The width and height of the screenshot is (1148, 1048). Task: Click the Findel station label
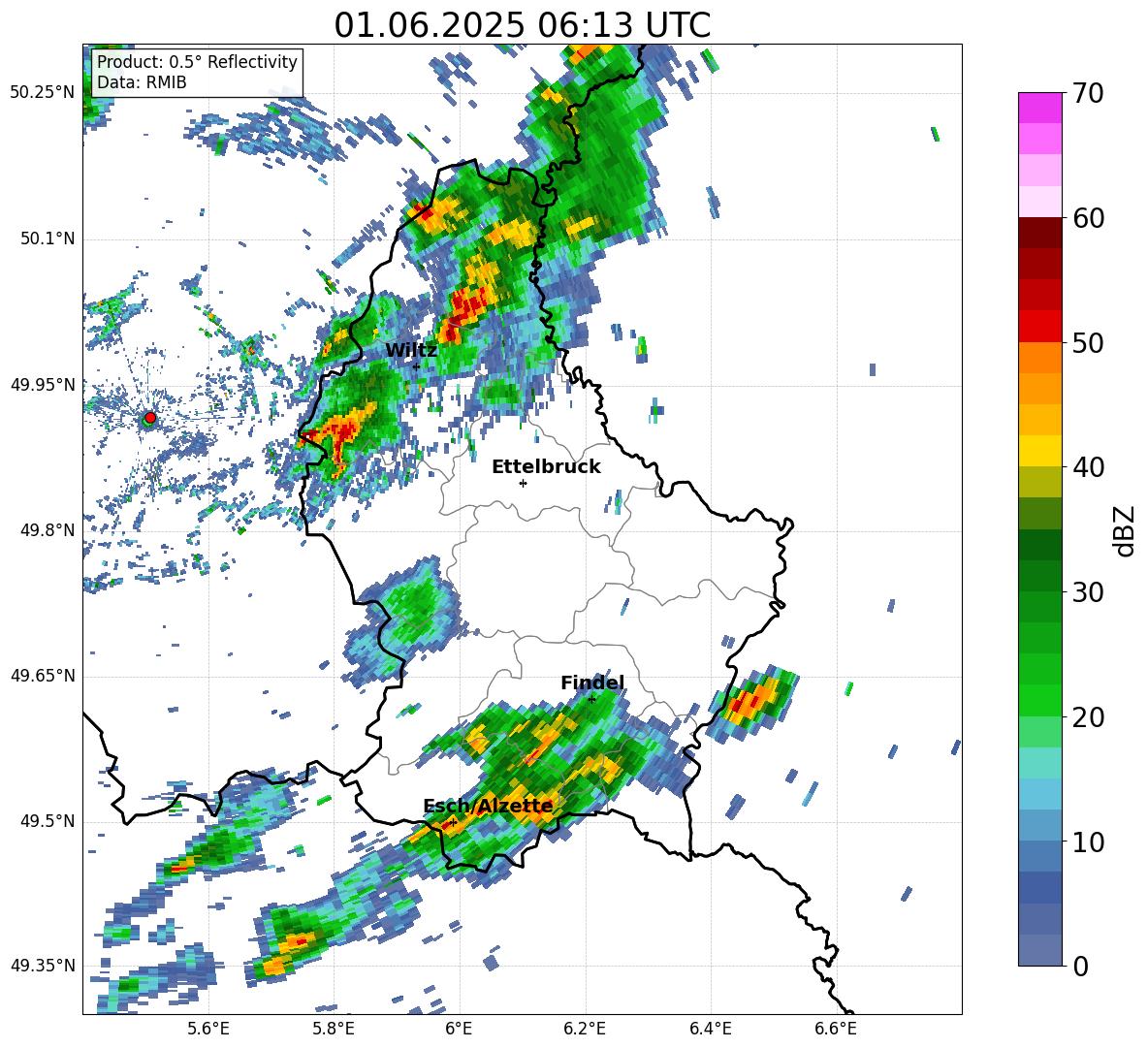click(x=592, y=683)
